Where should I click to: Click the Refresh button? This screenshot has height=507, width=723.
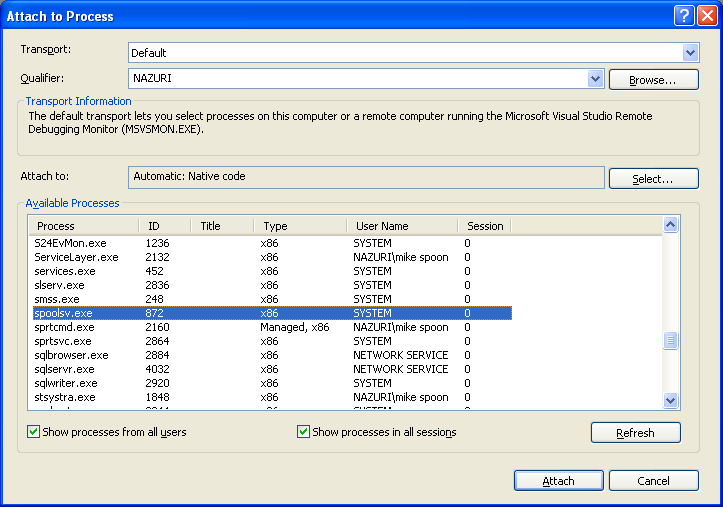[636, 433]
